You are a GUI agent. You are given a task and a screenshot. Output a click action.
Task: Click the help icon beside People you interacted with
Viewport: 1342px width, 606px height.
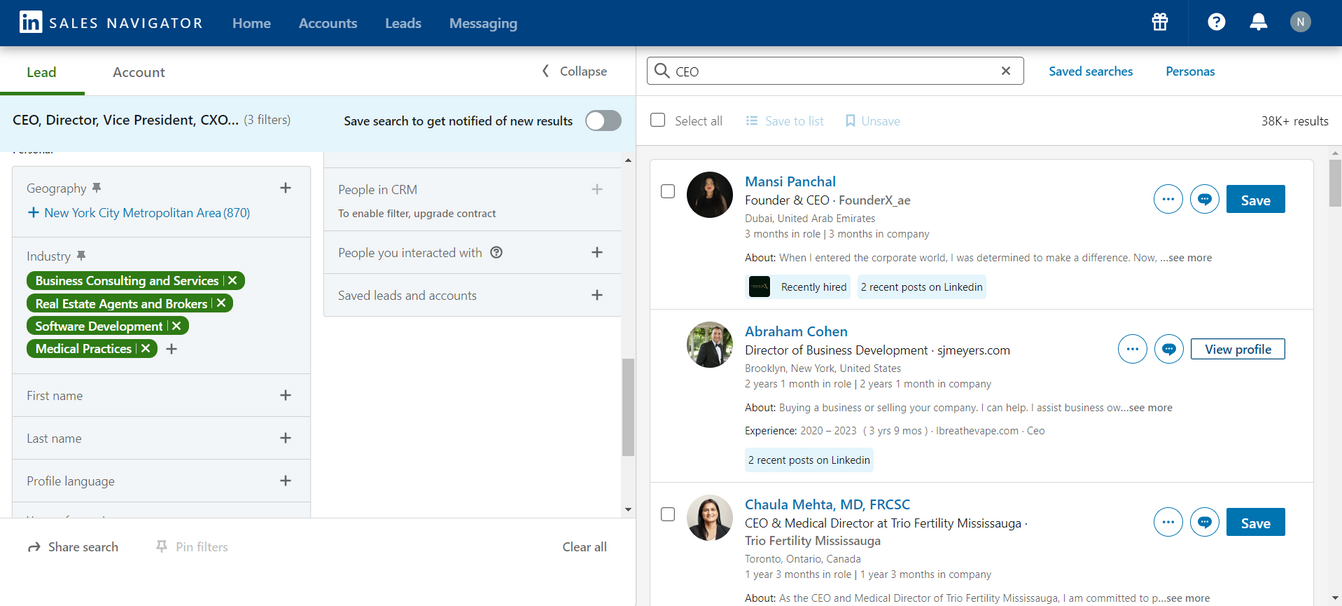[496, 253]
